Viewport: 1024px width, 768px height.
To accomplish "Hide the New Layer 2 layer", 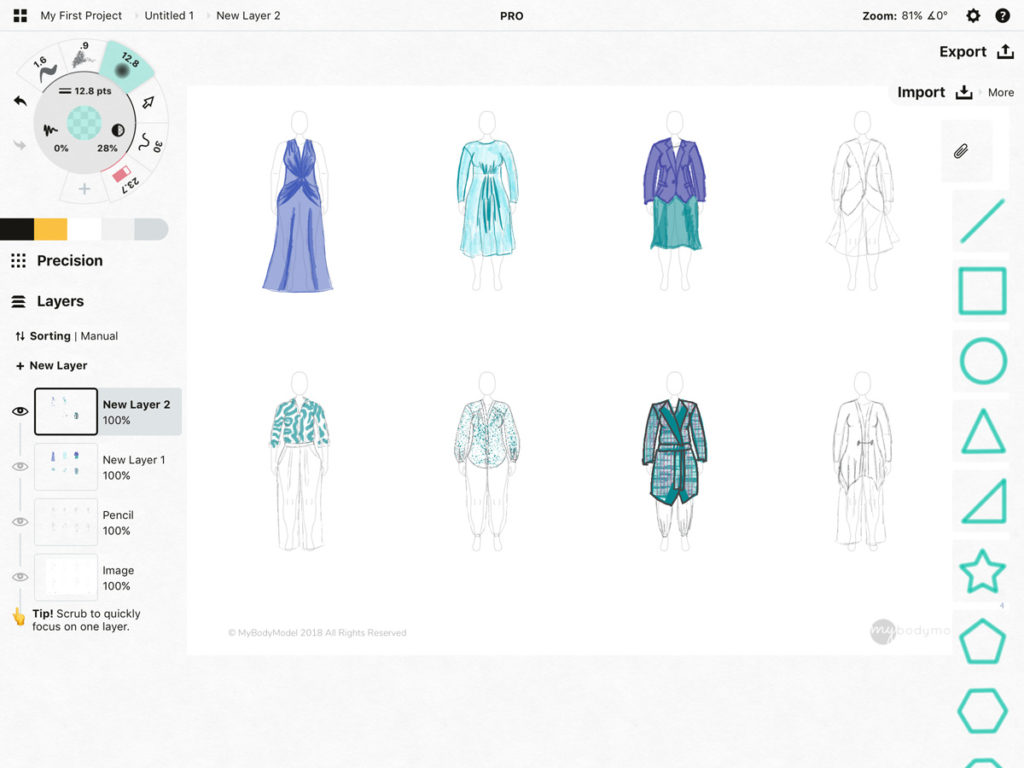I will click(x=21, y=411).
